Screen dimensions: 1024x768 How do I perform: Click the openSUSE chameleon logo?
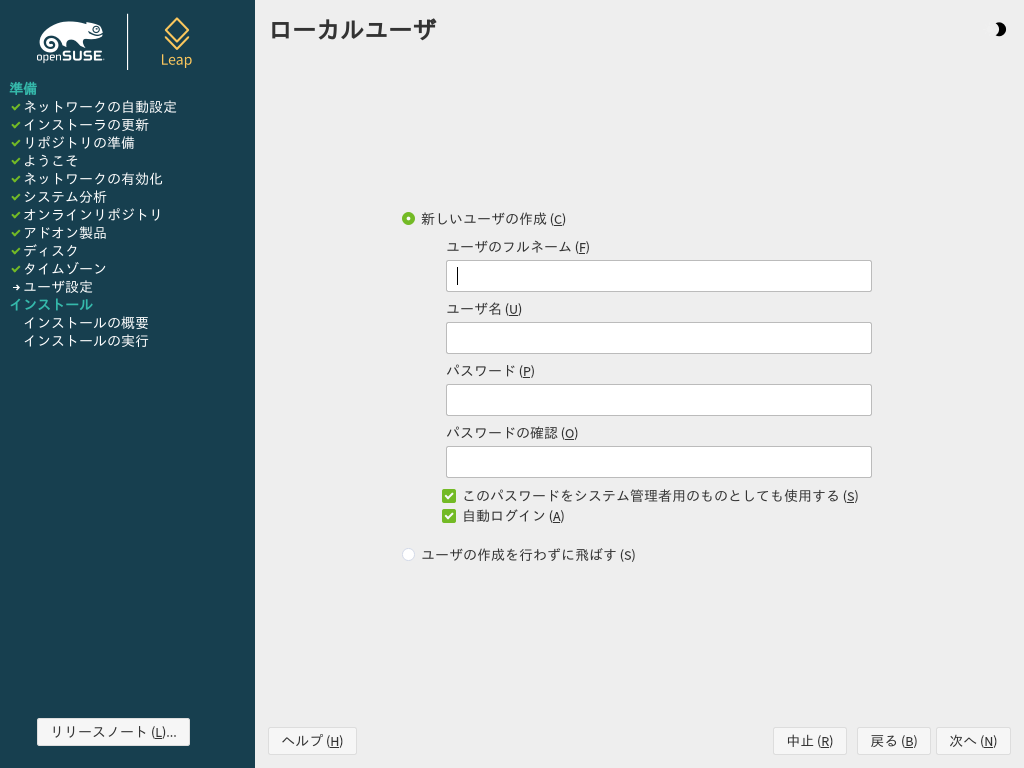(x=70, y=42)
